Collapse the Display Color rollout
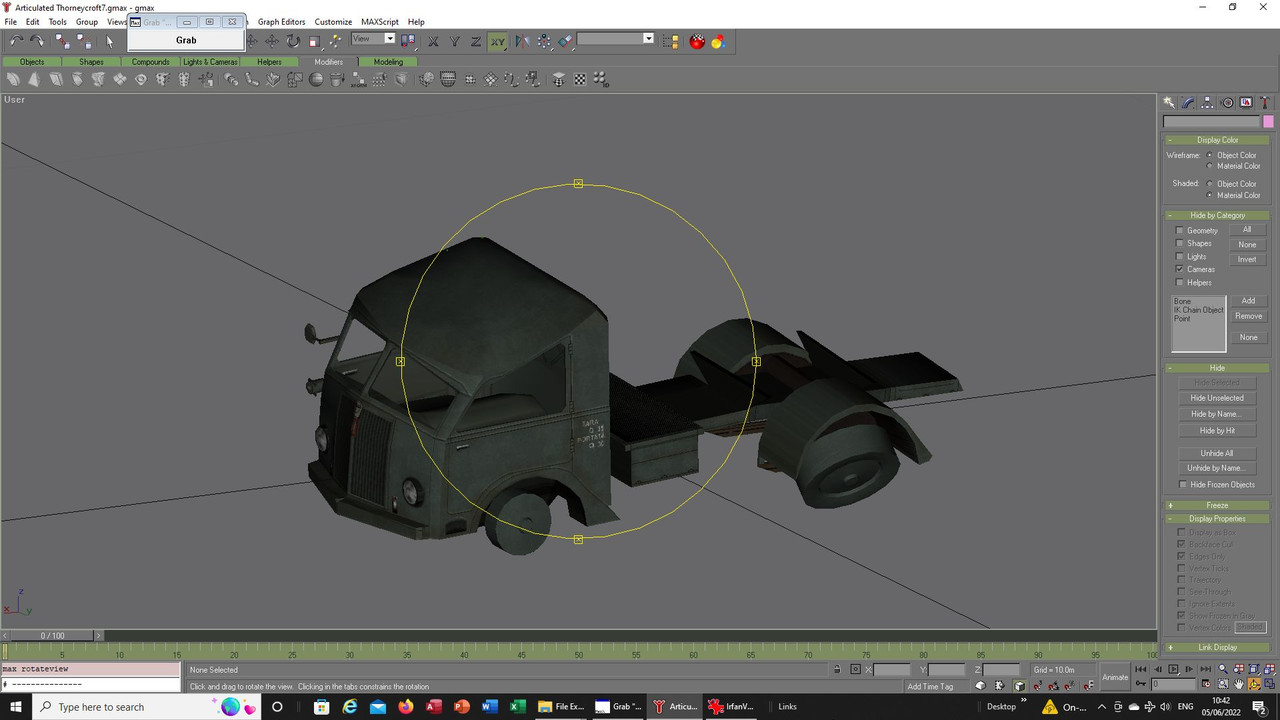This screenshot has width=1280, height=720. (x=1216, y=140)
